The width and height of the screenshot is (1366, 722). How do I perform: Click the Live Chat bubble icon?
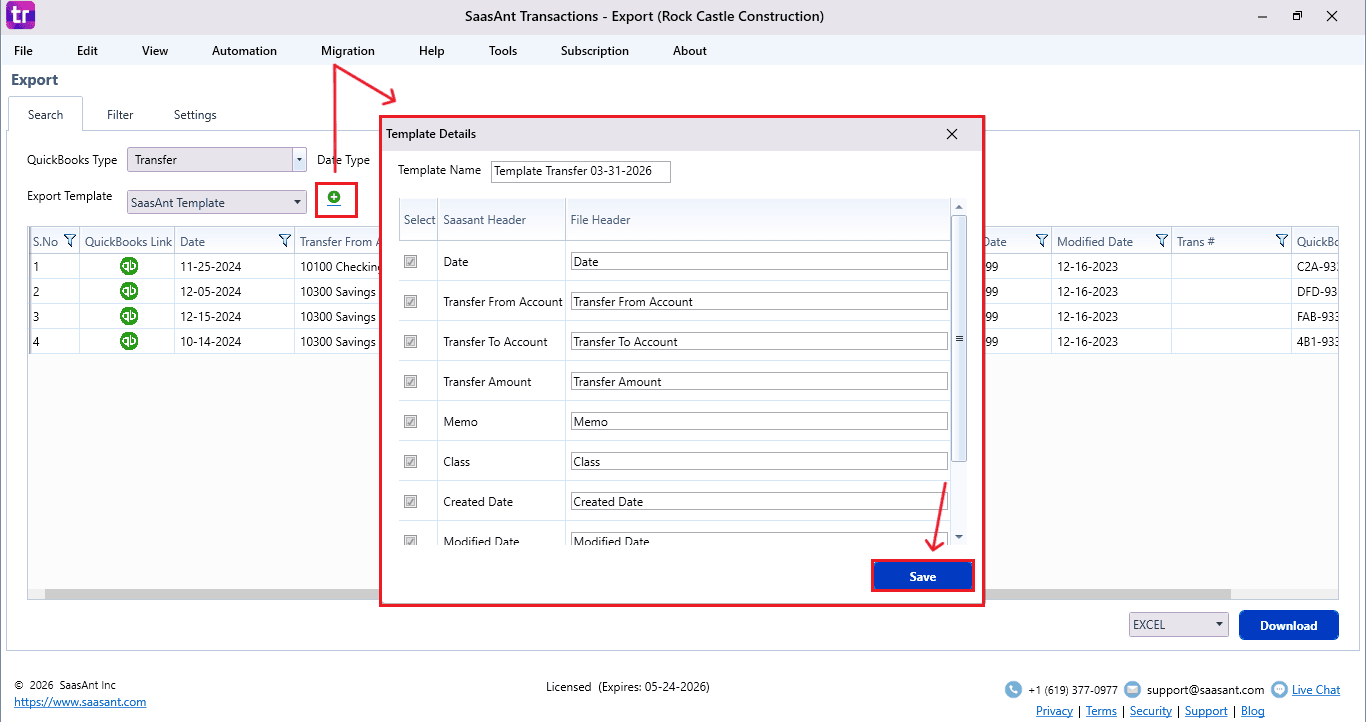(x=1279, y=690)
